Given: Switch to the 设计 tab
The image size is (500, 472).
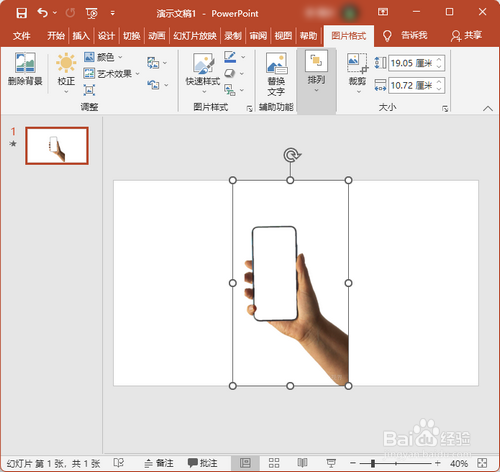Looking at the screenshot, I should (106, 36).
